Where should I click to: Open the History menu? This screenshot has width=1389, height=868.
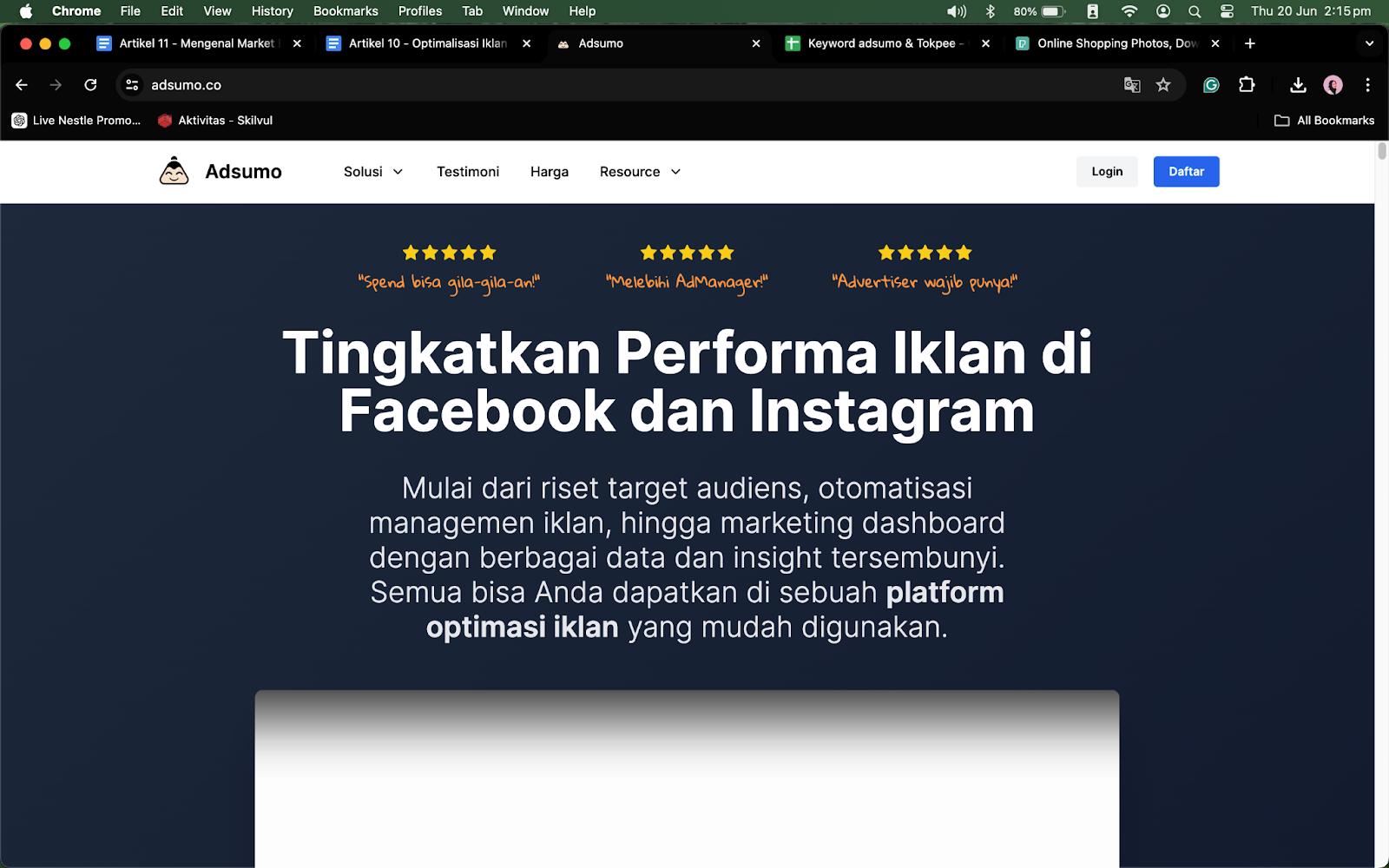pyautogui.click(x=273, y=11)
